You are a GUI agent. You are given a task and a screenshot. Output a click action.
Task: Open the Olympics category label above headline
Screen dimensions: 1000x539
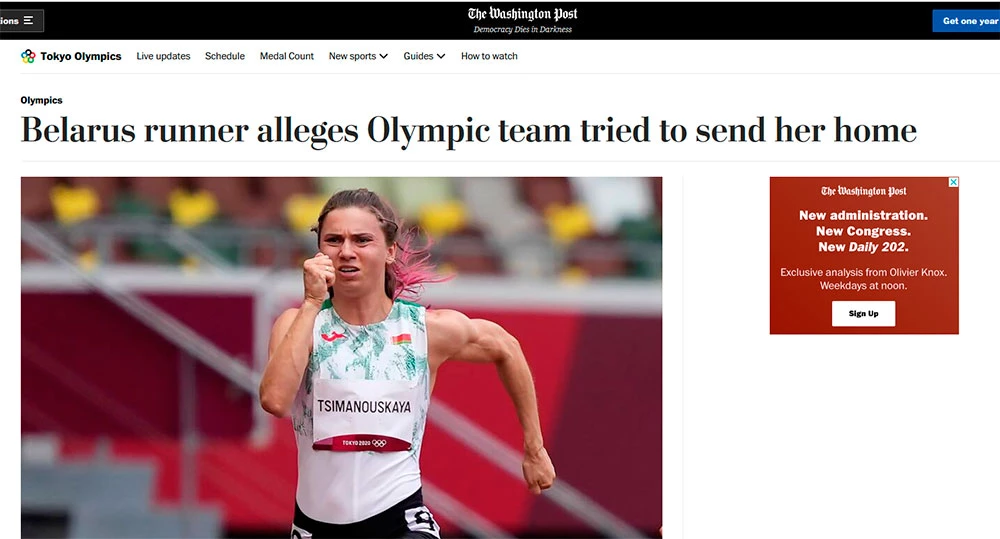coord(41,100)
